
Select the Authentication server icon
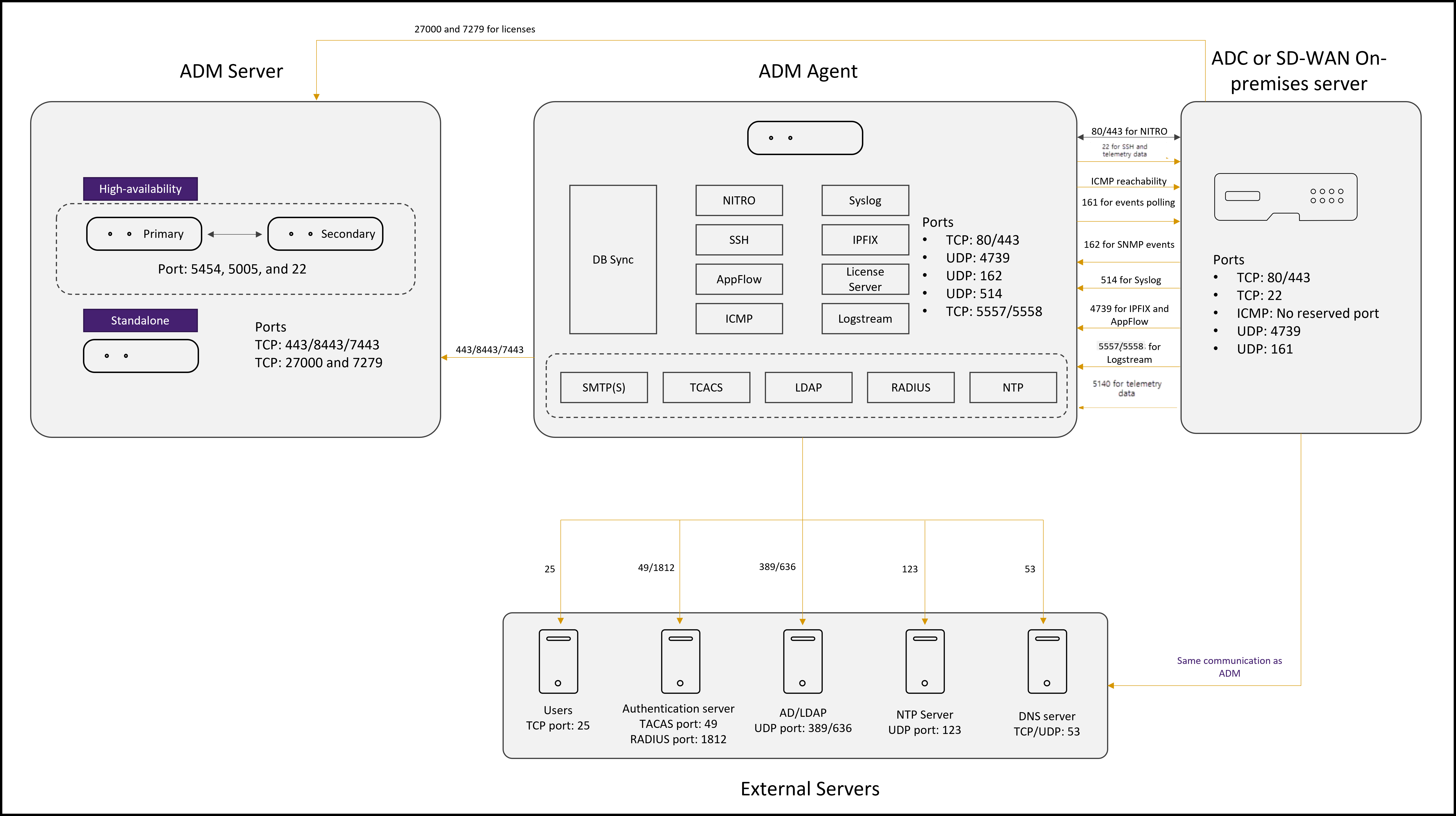tap(681, 661)
